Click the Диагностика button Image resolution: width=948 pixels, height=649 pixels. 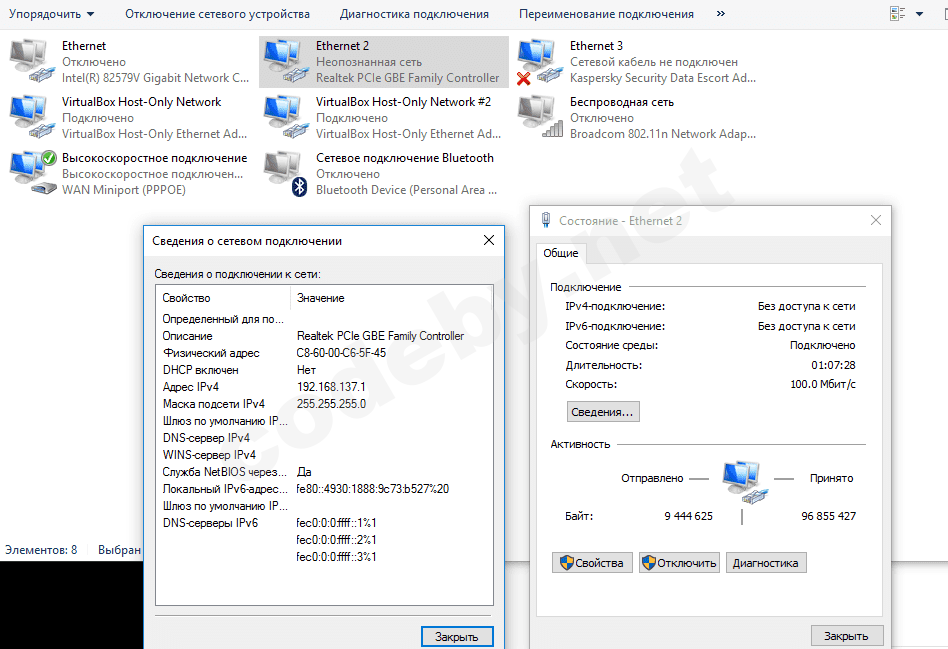coord(766,563)
